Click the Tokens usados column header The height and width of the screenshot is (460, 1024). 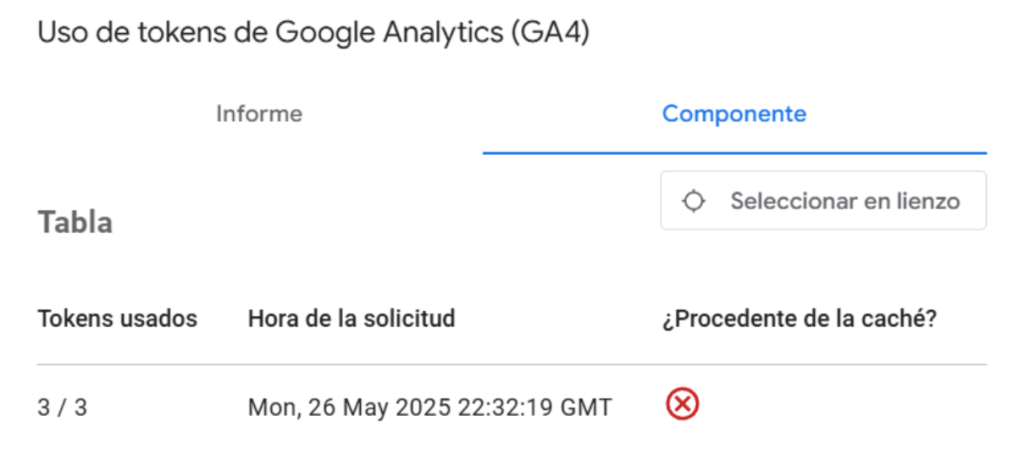point(117,319)
